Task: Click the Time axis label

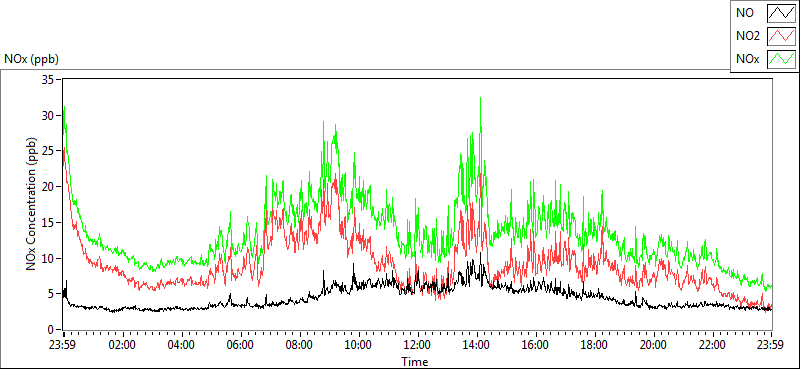Action: [x=414, y=362]
